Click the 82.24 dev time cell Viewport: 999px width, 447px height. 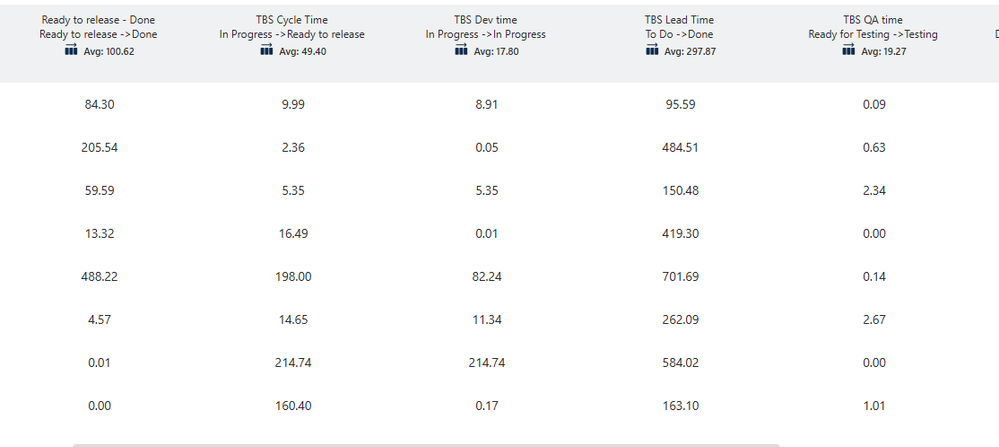click(x=486, y=276)
